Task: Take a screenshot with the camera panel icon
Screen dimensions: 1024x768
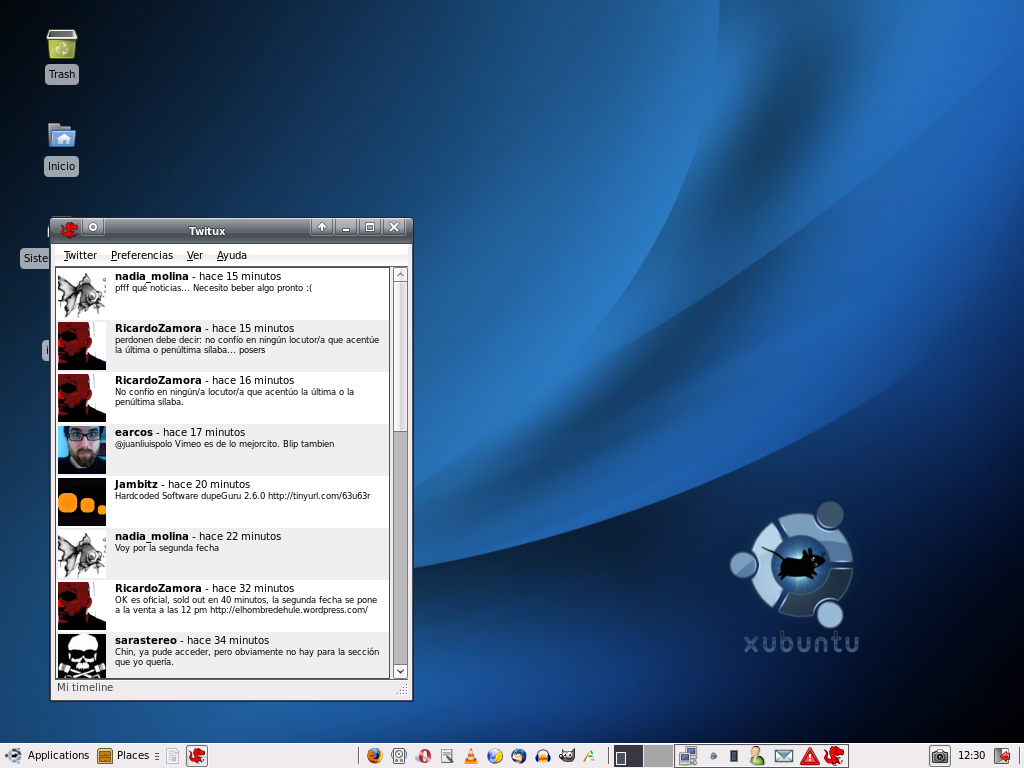Action: click(939, 756)
